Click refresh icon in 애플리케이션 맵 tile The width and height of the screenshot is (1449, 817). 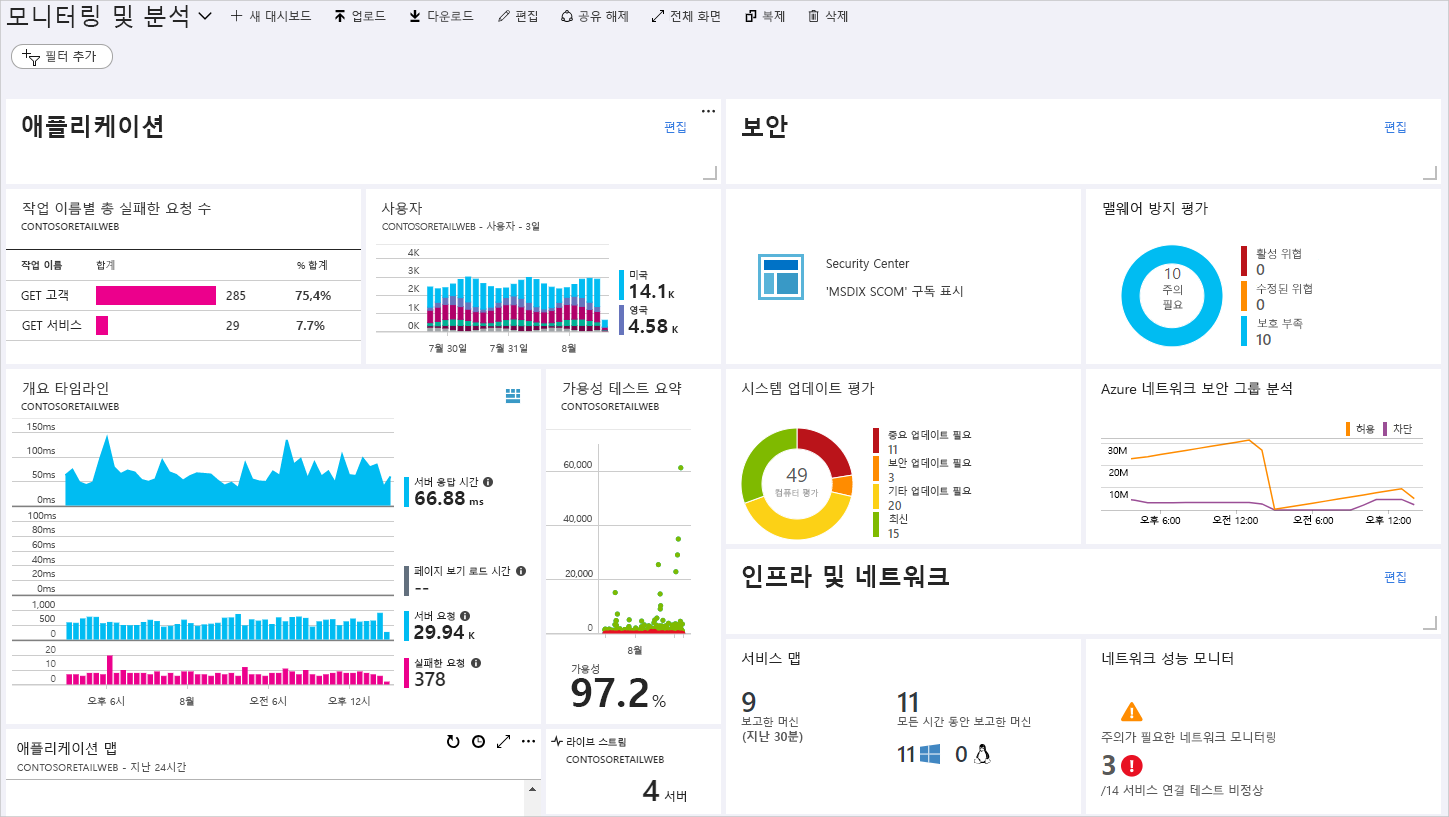[x=453, y=741]
